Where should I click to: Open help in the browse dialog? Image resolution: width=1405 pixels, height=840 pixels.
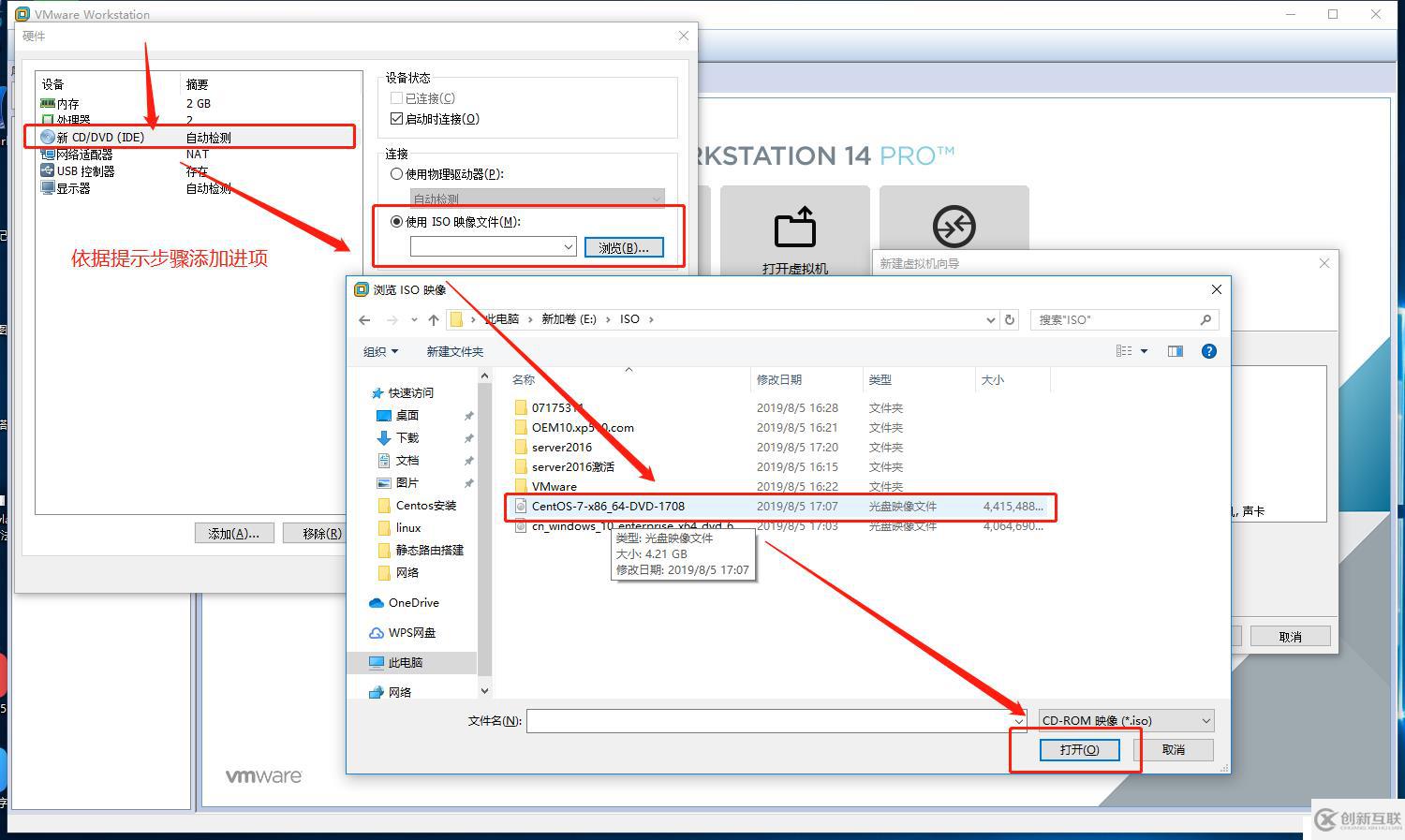point(1209,351)
